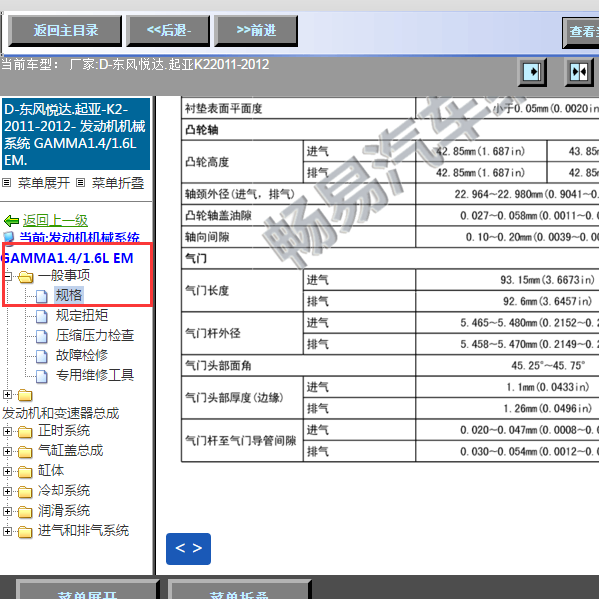The image size is (599, 599).
Task: Select the 缸体 label
Action: (51, 471)
